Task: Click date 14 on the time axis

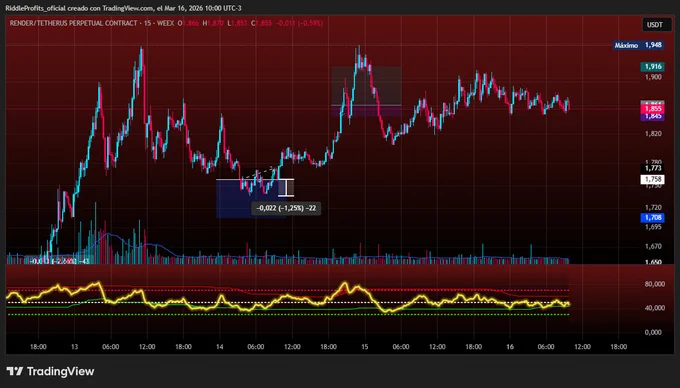Action: click(x=219, y=347)
